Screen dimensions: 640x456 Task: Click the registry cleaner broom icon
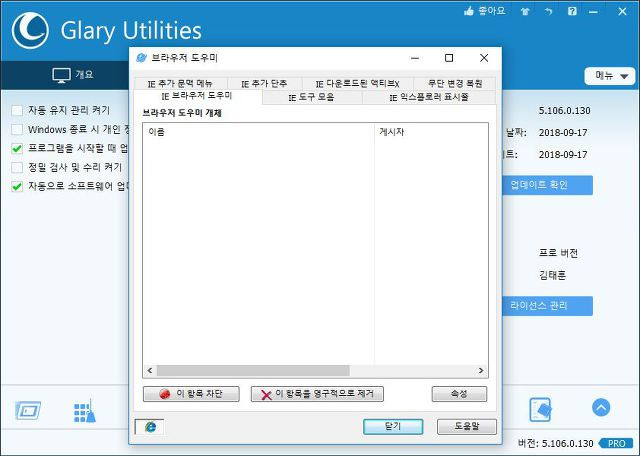[x=85, y=411]
